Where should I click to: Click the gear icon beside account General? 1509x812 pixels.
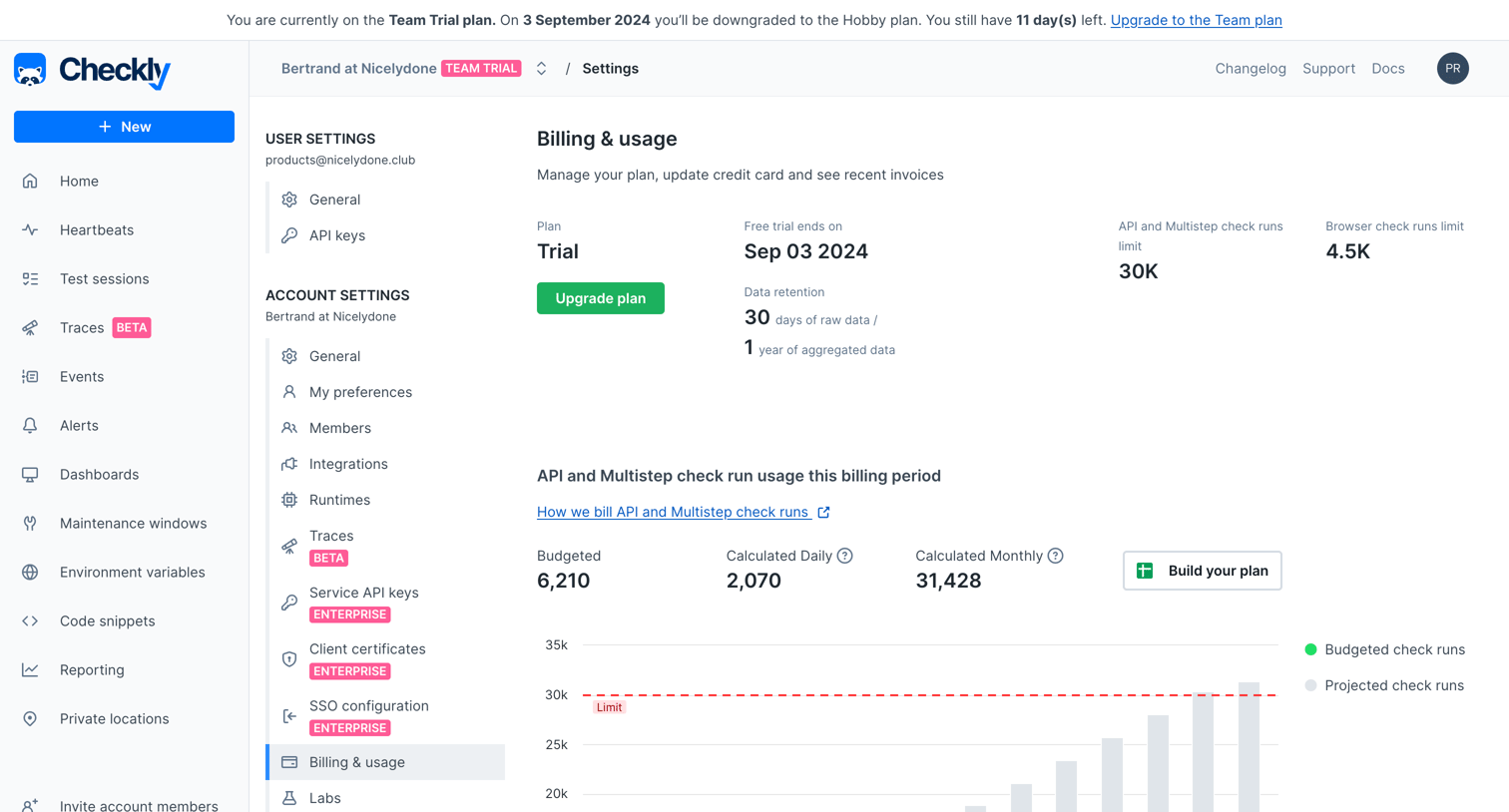[x=289, y=356]
